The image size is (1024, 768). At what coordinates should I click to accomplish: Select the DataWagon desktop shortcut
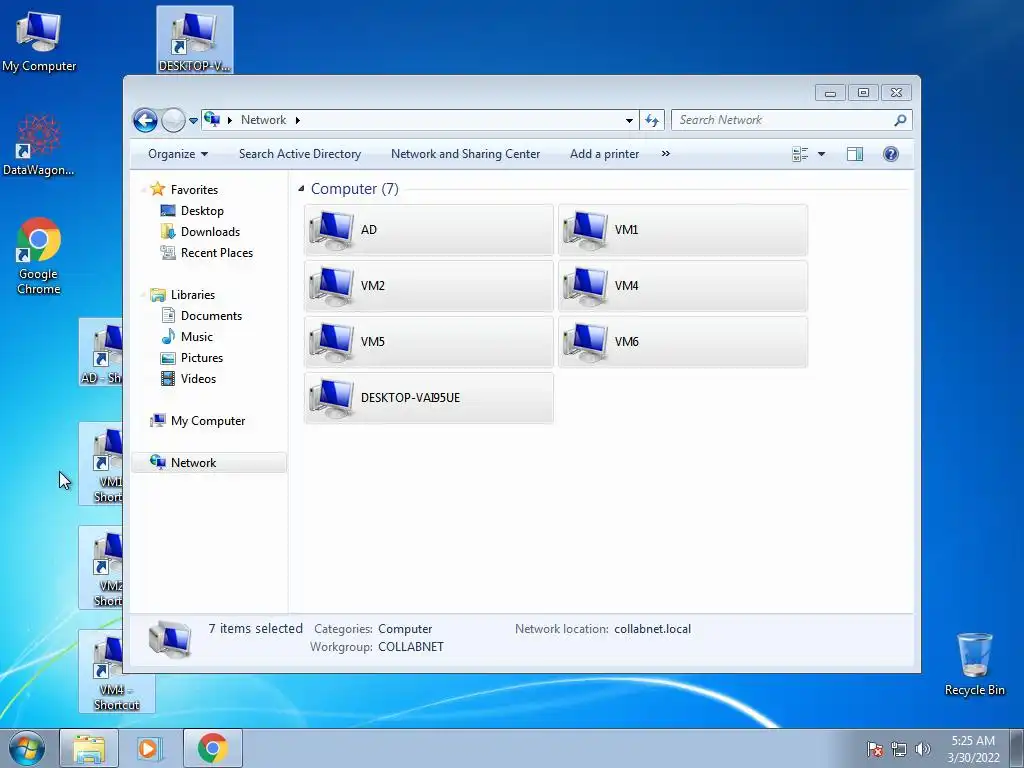click(x=39, y=145)
